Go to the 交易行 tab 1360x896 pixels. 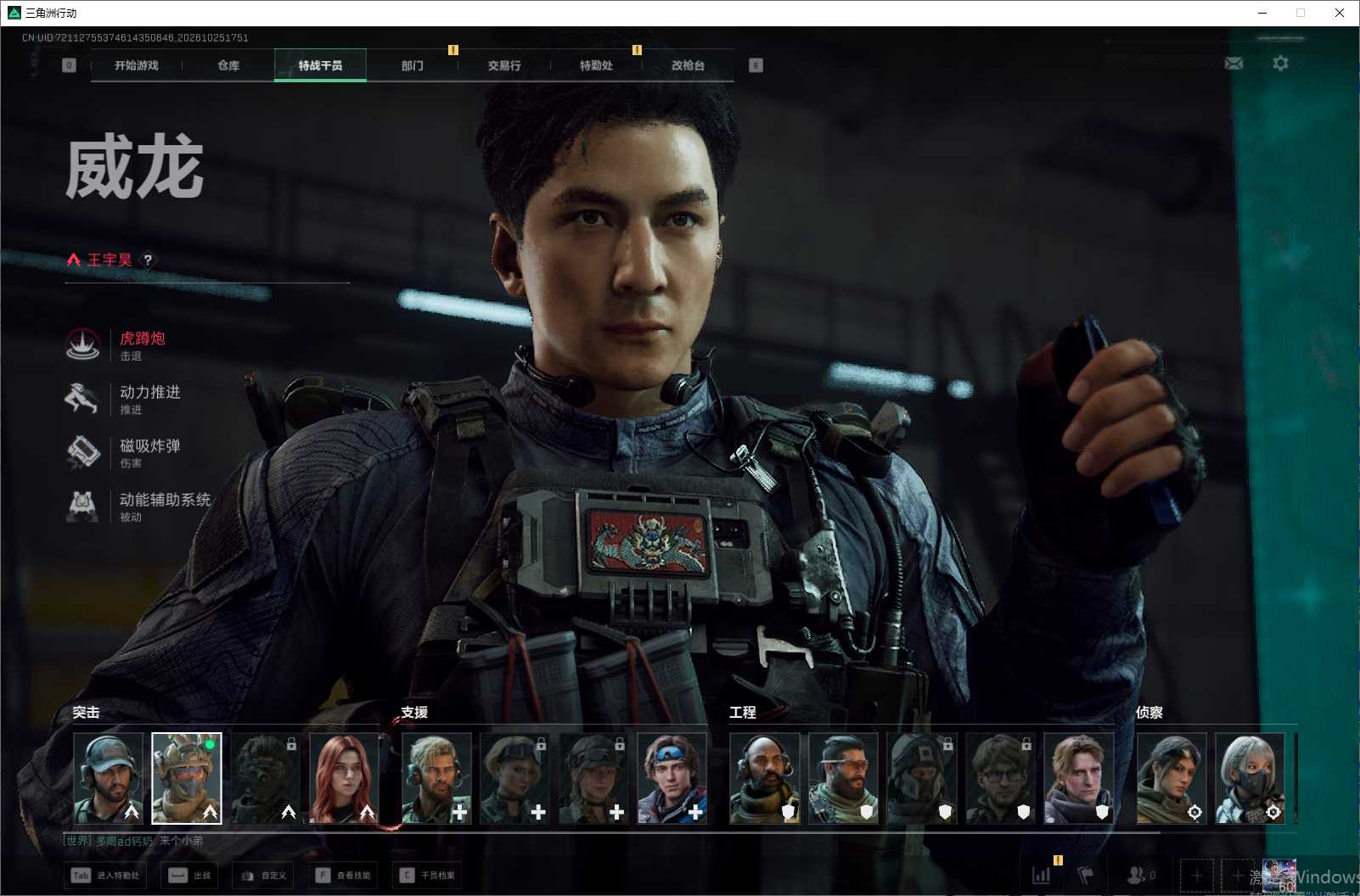coord(504,65)
